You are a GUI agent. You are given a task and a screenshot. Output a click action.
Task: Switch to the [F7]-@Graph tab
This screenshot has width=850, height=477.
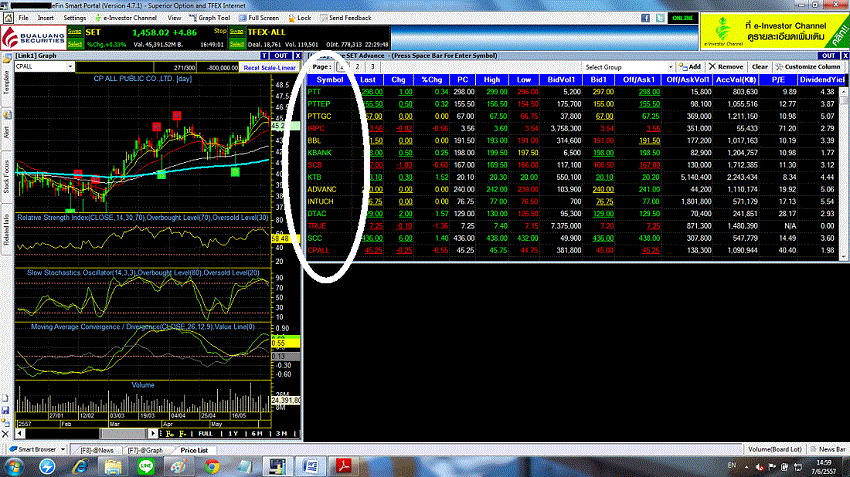click(145, 450)
